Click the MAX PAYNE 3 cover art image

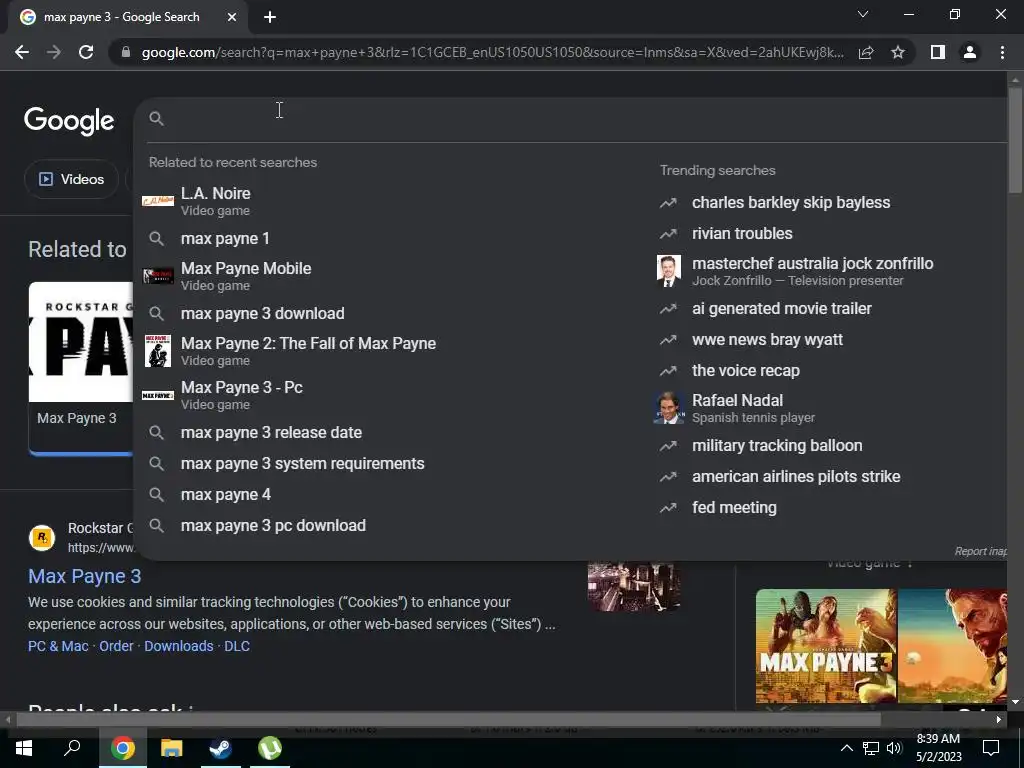(826, 646)
